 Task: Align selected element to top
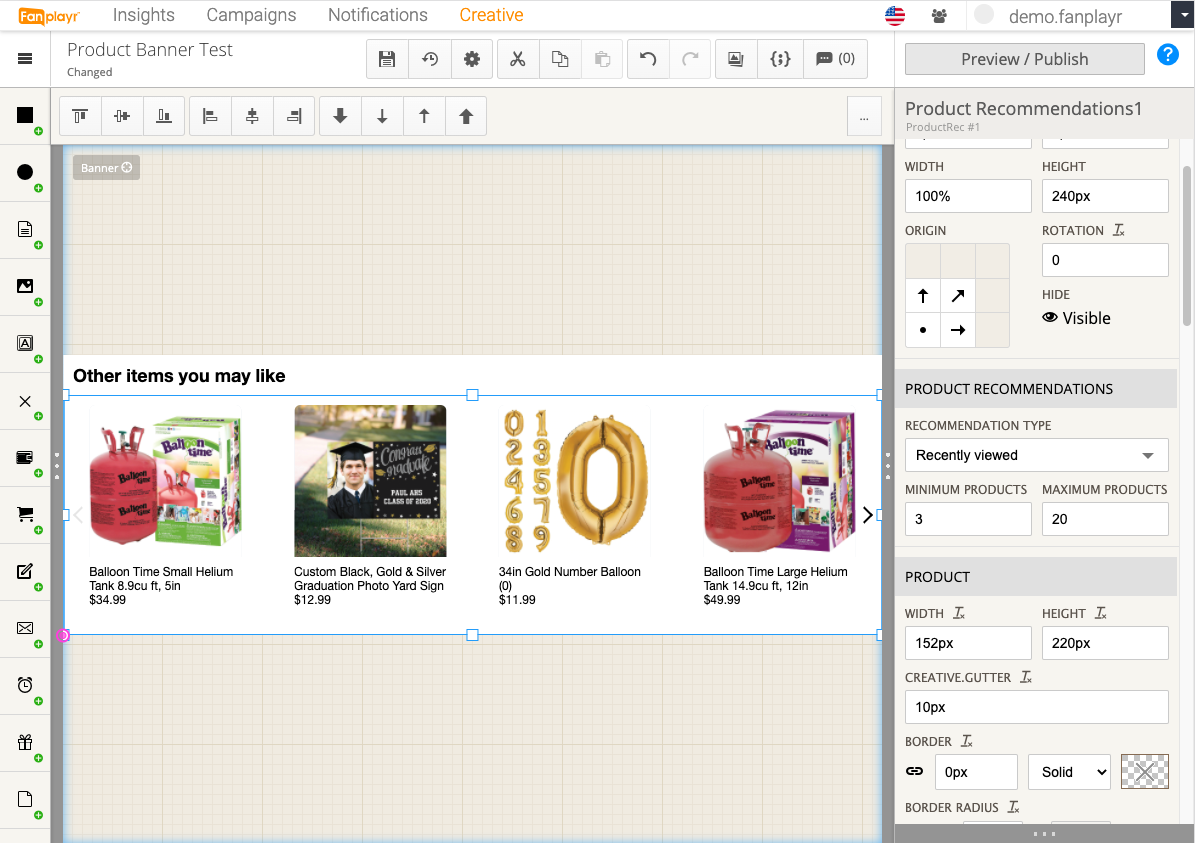[80, 116]
